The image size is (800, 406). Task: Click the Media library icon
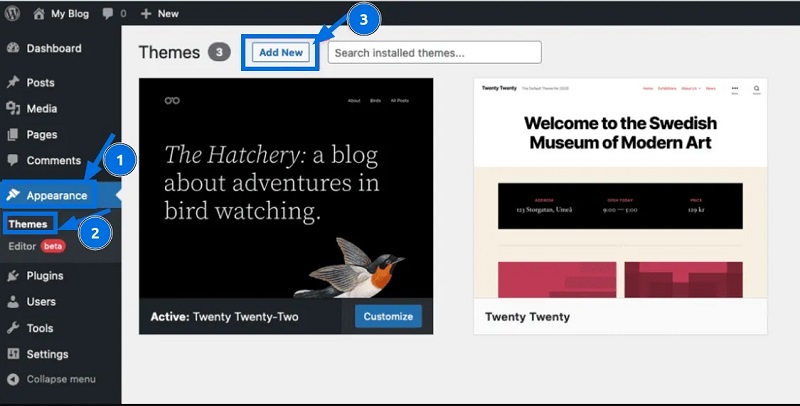[13, 108]
